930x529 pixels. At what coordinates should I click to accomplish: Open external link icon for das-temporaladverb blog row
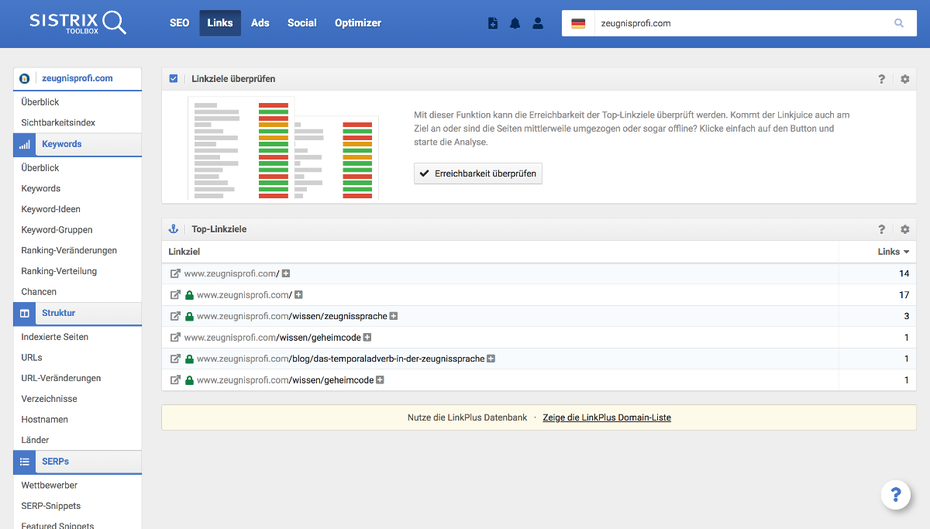pyautogui.click(x=175, y=359)
